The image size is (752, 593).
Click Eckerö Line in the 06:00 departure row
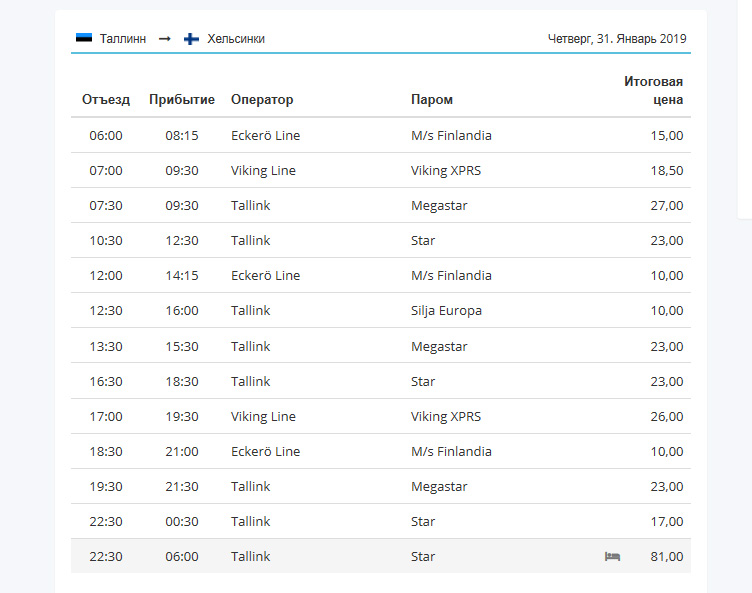(x=266, y=135)
